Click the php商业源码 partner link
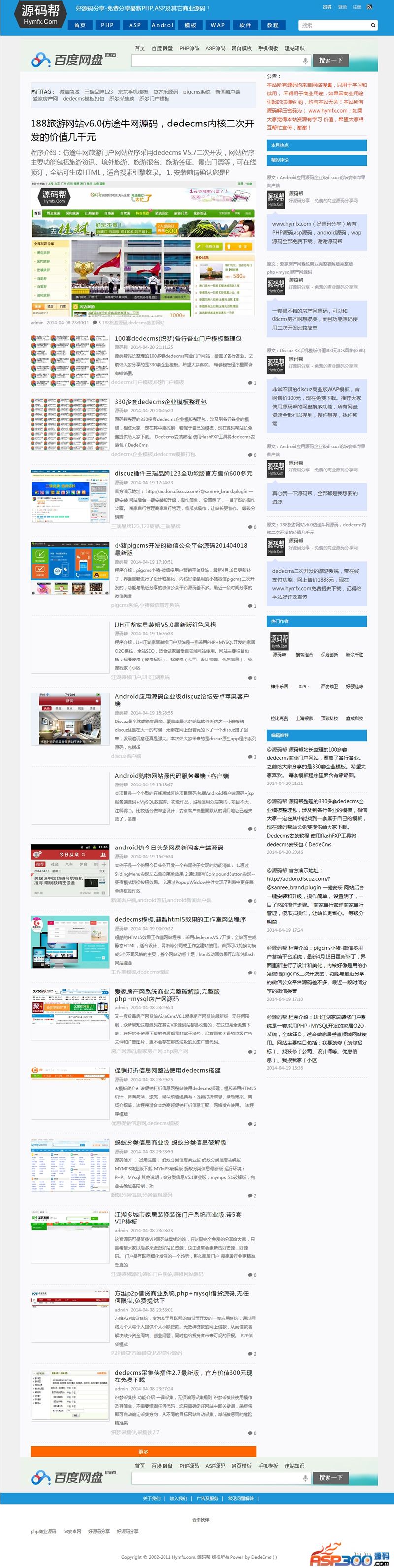The height and width of the screenshot is (1568, 394). (43, 1531)
